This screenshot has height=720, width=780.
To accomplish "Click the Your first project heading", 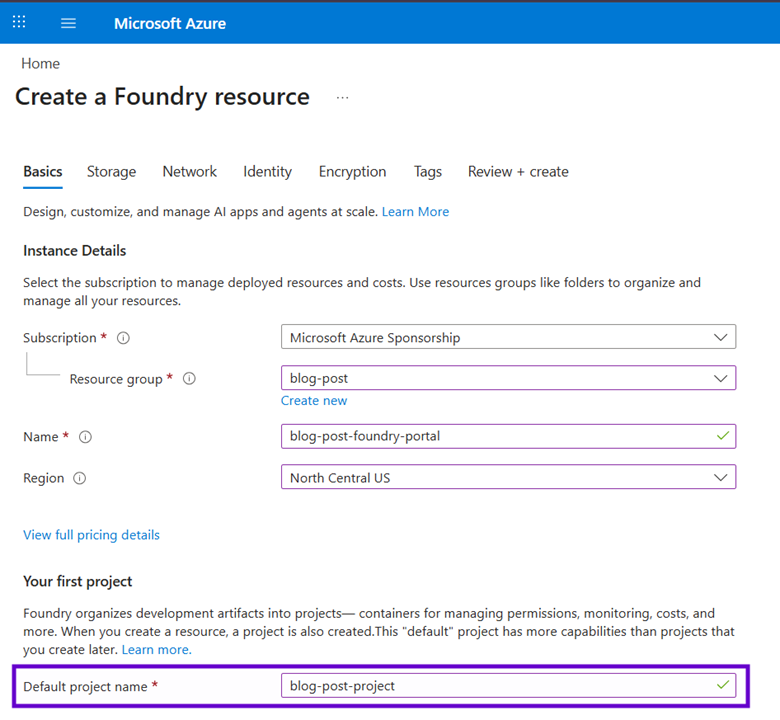I will coord(78,581).
